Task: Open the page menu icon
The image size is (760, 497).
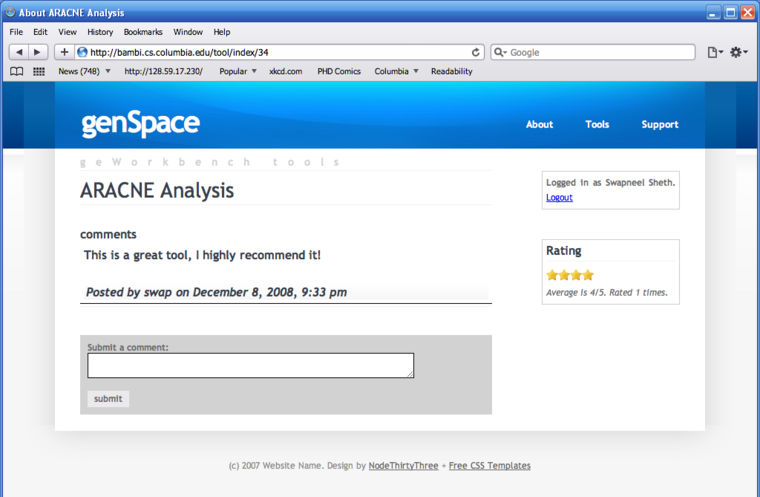Action: click(714, 52)
